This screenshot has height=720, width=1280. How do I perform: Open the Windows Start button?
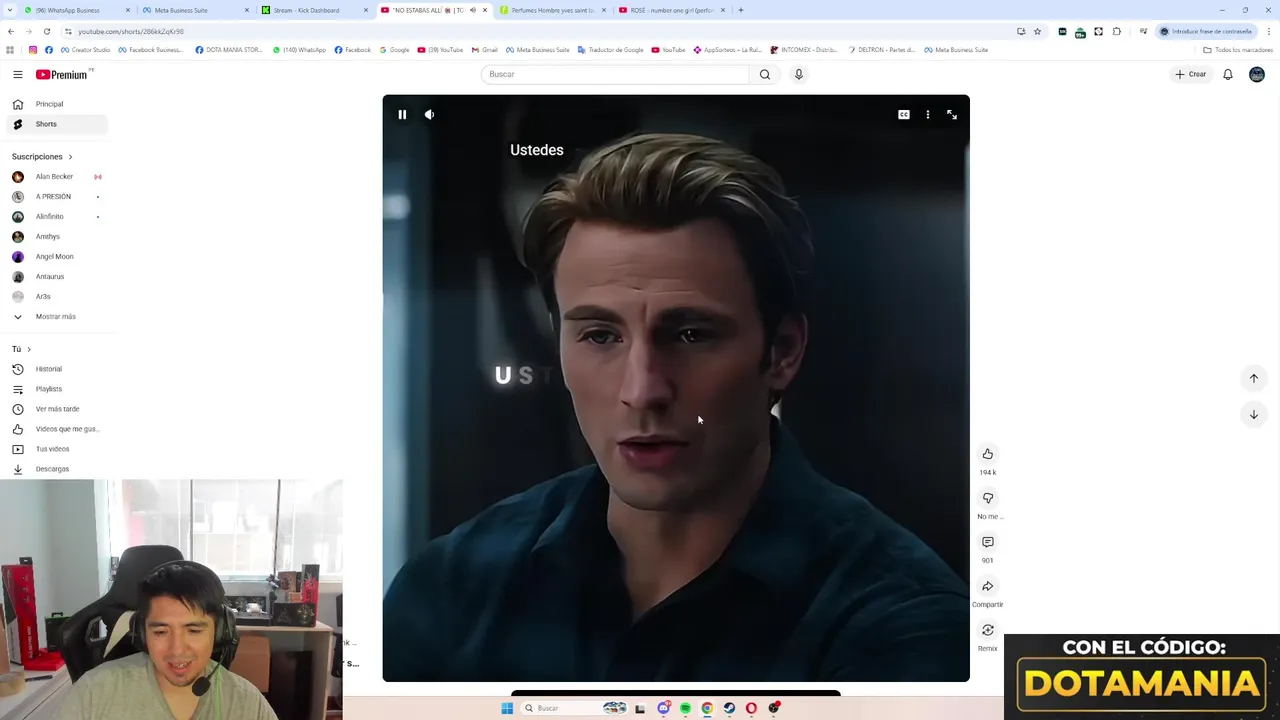[x=507, y=708]
